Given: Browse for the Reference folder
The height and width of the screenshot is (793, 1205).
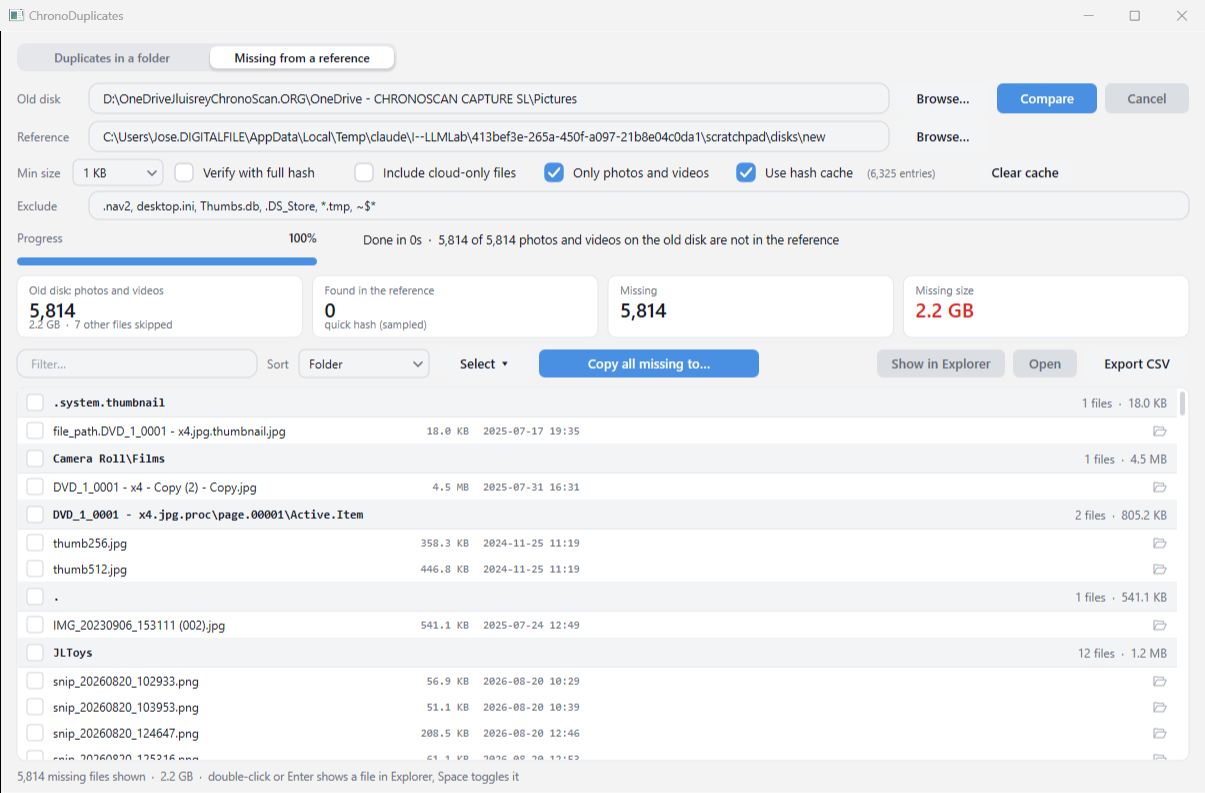Looking at the screenshot, I should (943, 137).
